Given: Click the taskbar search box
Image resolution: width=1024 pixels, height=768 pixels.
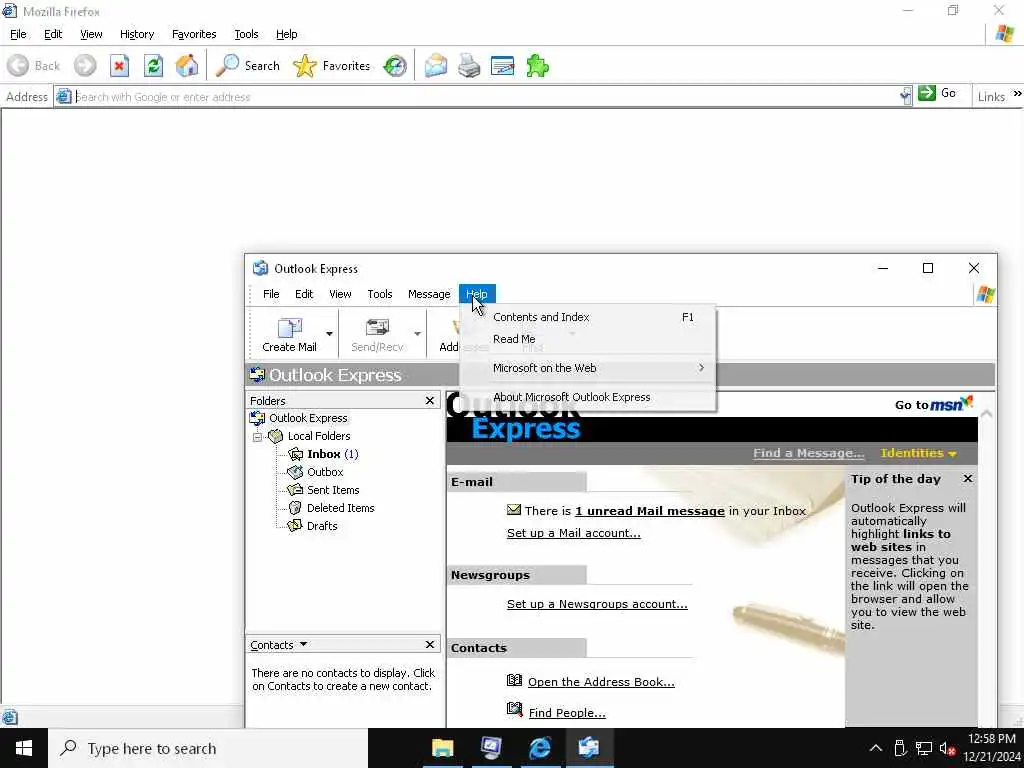Looking at the screenshot, I should pos(208,748).
